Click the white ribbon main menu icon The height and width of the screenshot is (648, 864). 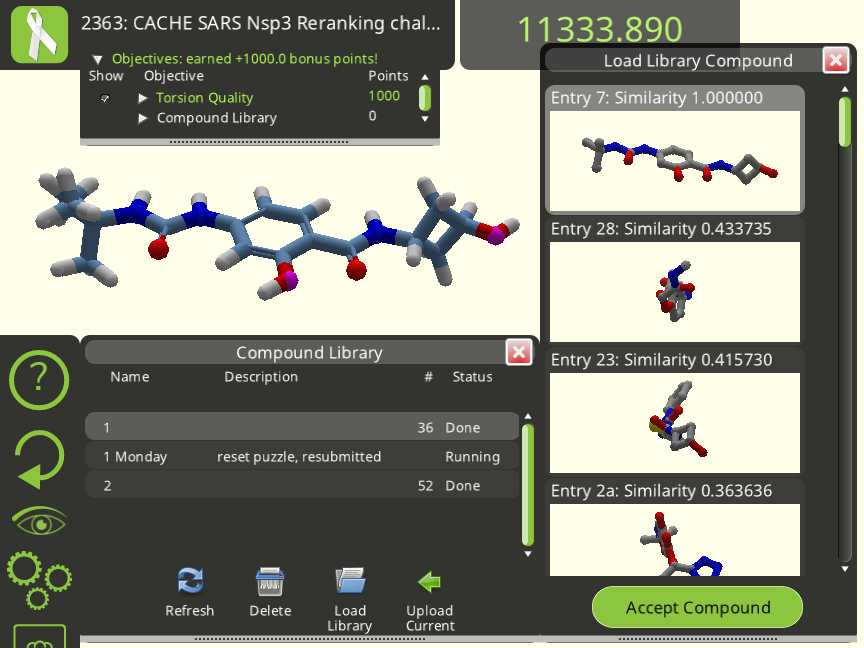(39, 33)
